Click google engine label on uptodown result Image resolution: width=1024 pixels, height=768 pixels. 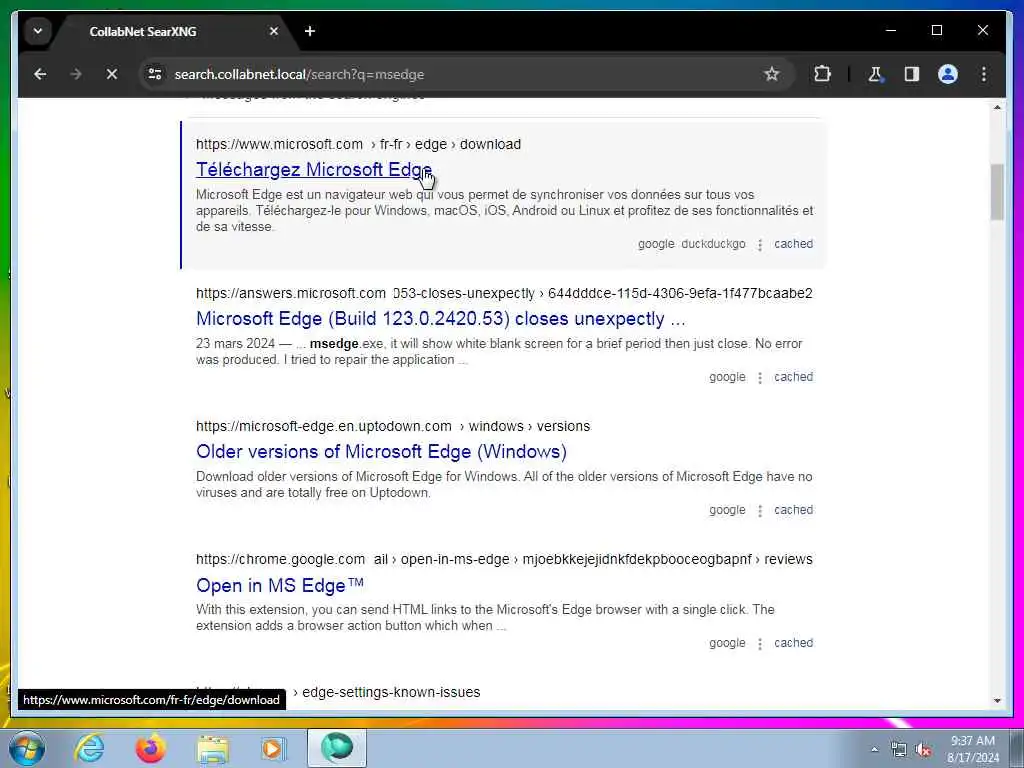tap(727, 510)
